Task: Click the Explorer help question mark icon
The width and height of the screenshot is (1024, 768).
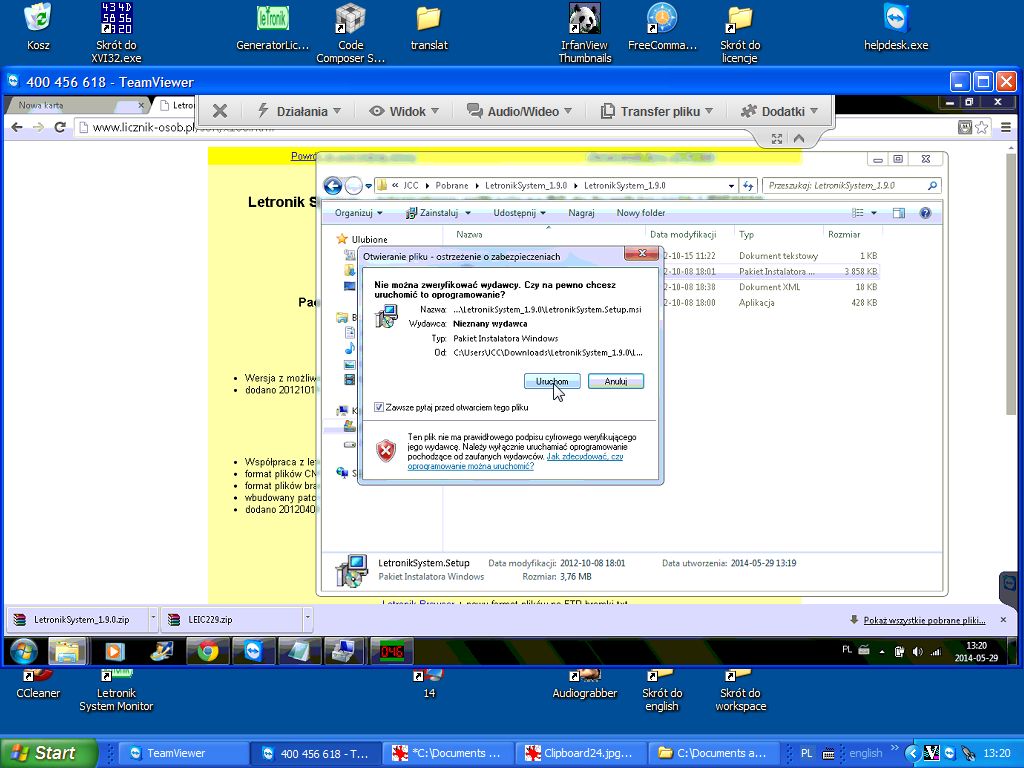Action: coord(925,213)
